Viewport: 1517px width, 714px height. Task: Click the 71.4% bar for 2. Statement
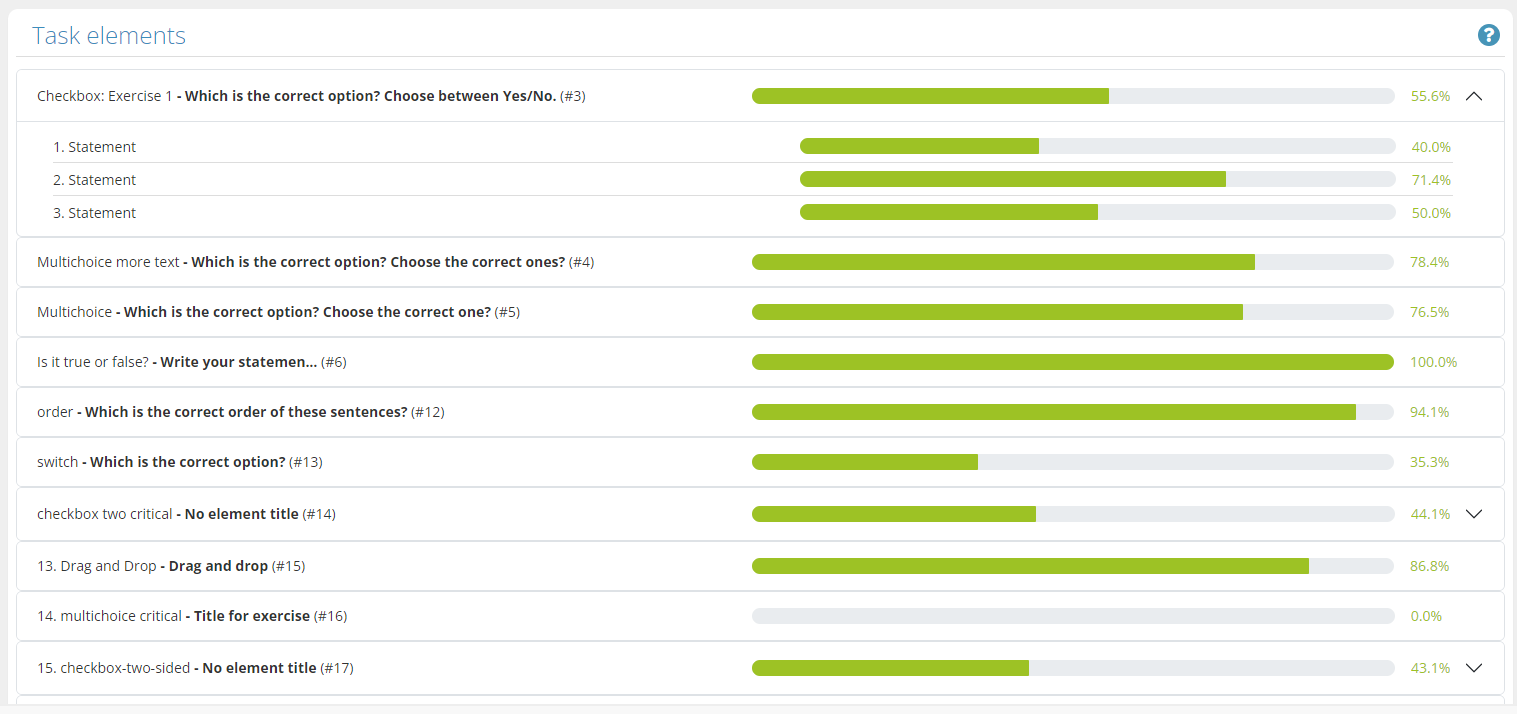point(1098,180)
